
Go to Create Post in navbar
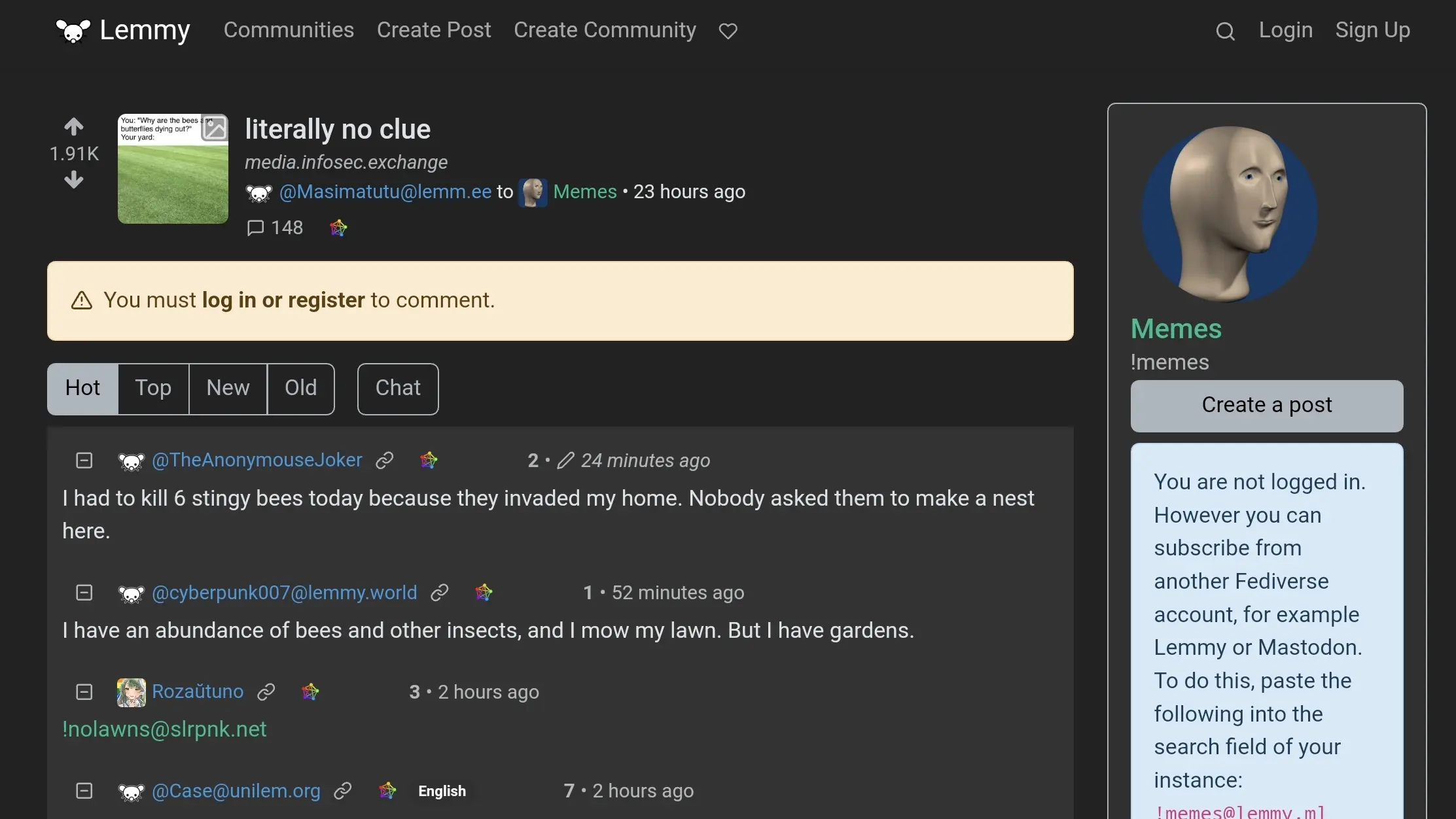pyautogui.click(x=434, y=30)
